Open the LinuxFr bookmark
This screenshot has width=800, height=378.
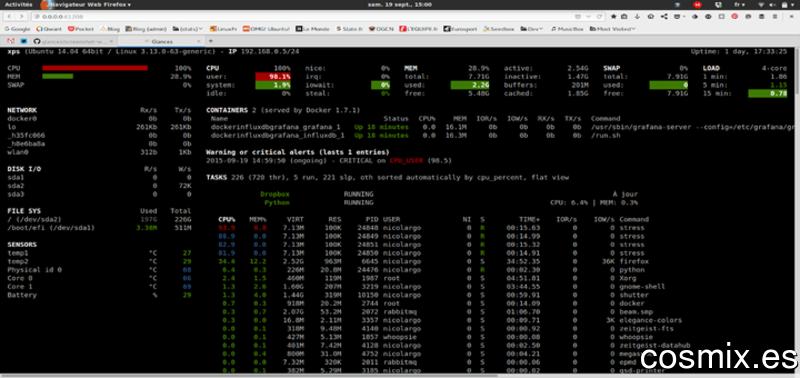pyautogui.click(x=223, y=29)
